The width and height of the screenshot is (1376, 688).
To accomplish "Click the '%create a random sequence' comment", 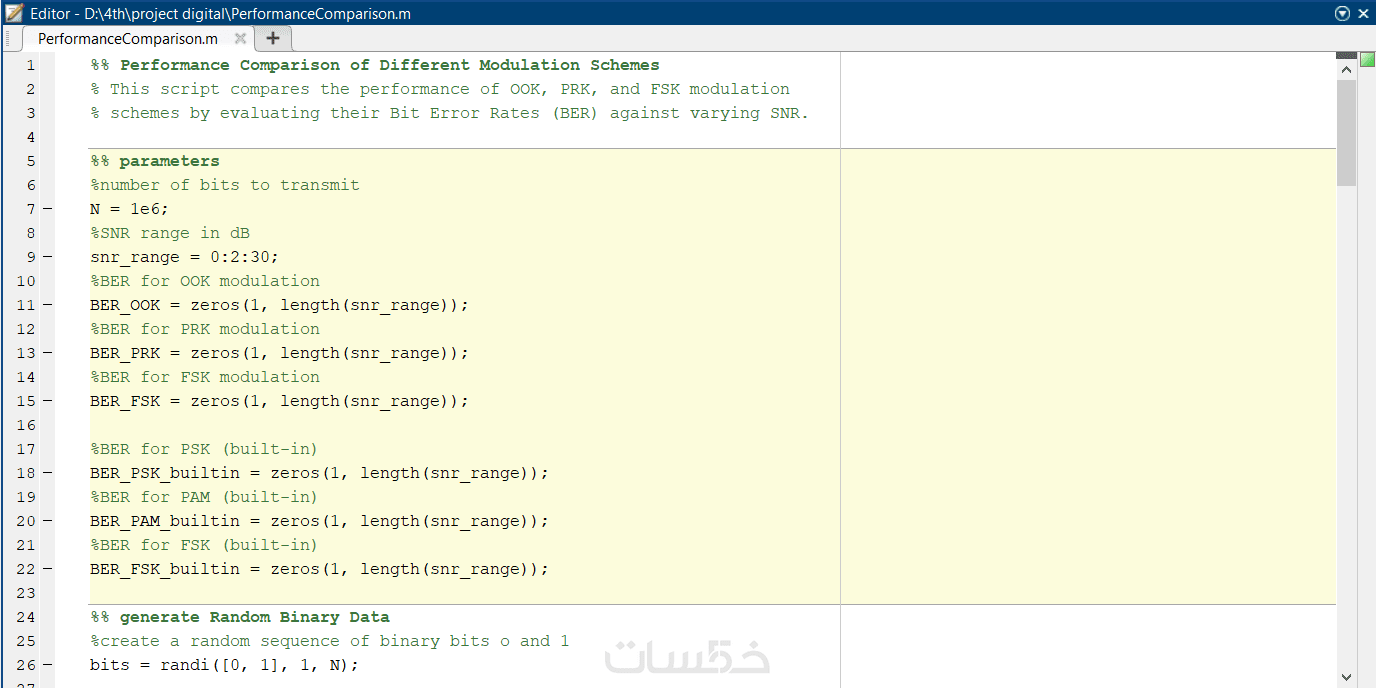I will (330, 641).
